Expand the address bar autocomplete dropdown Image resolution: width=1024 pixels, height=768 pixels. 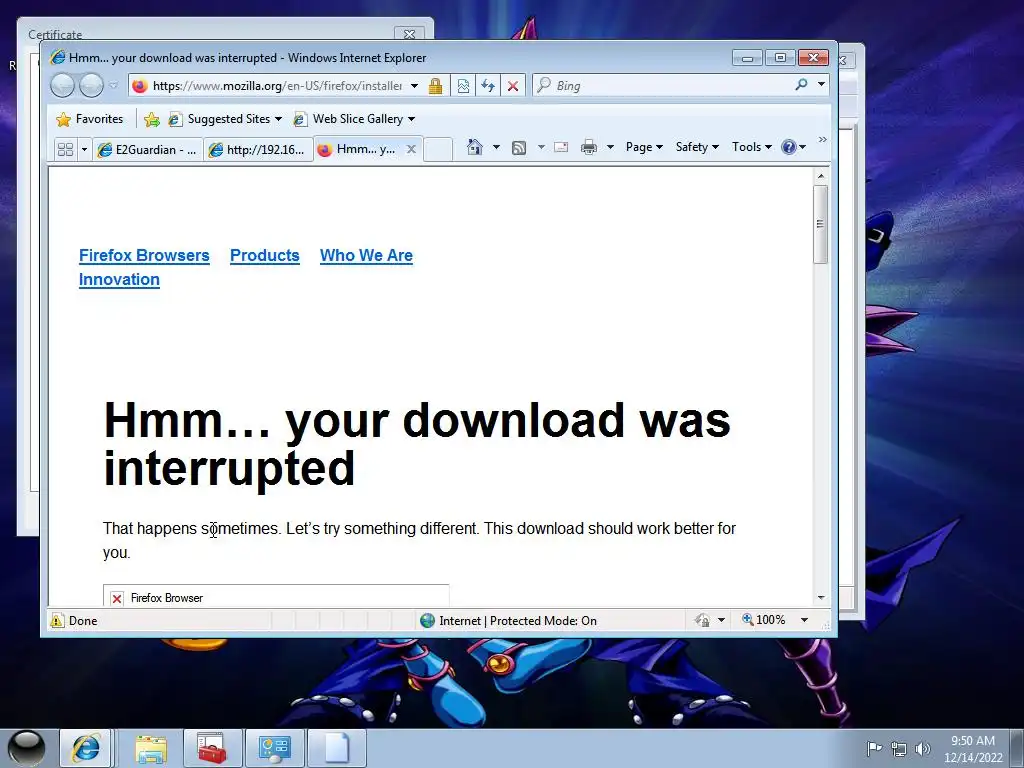click(x=414, y=86)
